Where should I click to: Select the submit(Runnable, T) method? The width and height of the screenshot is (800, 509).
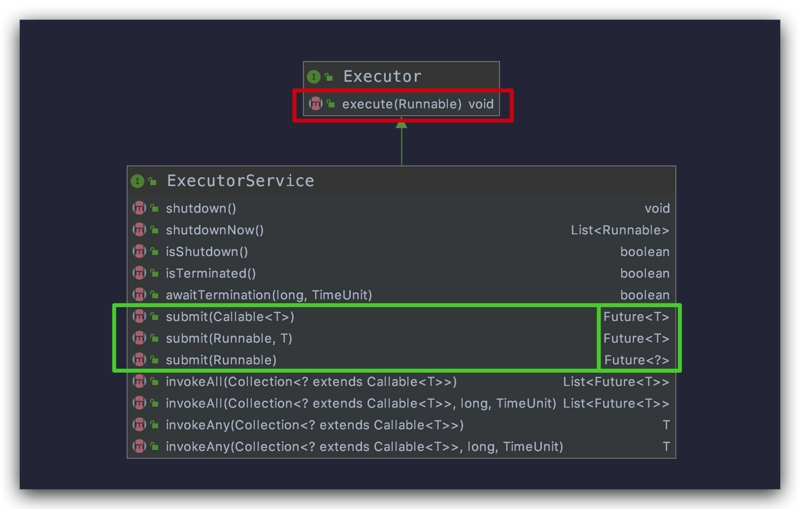[x=229, y=338]
